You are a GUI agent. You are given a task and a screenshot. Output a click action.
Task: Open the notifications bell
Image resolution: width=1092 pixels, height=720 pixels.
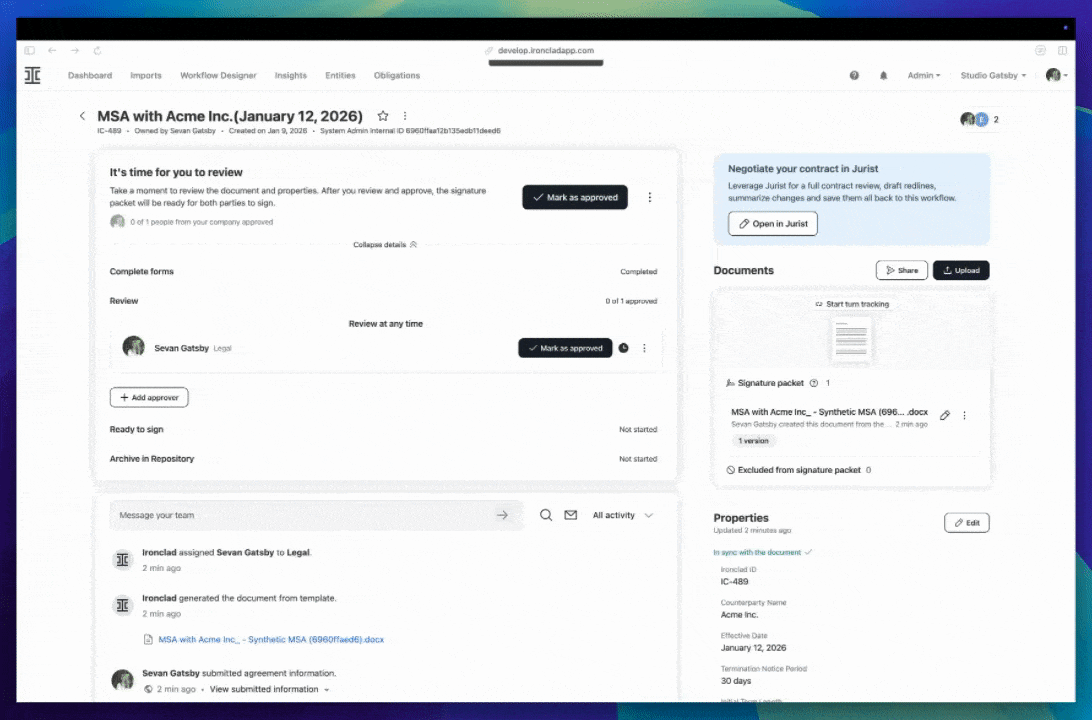coord(883,75)
